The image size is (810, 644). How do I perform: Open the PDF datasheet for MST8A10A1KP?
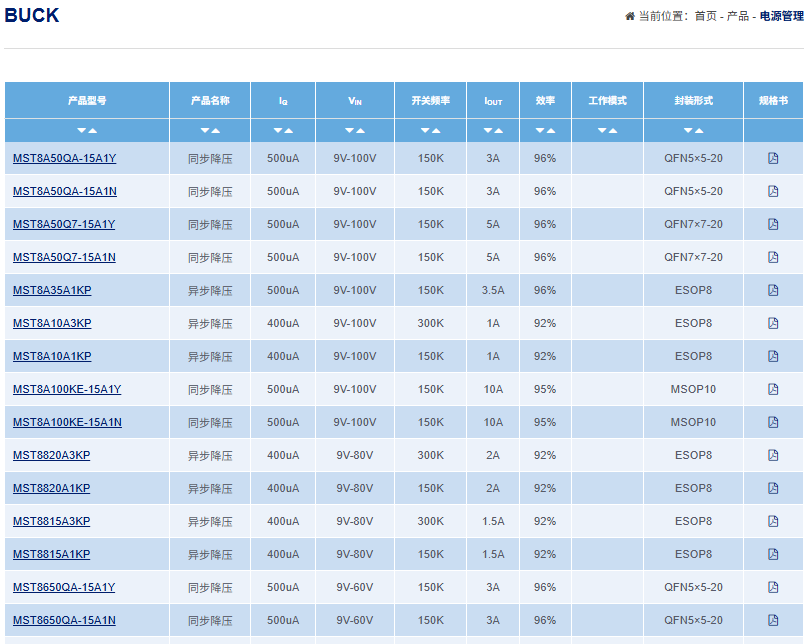point(773,356)
